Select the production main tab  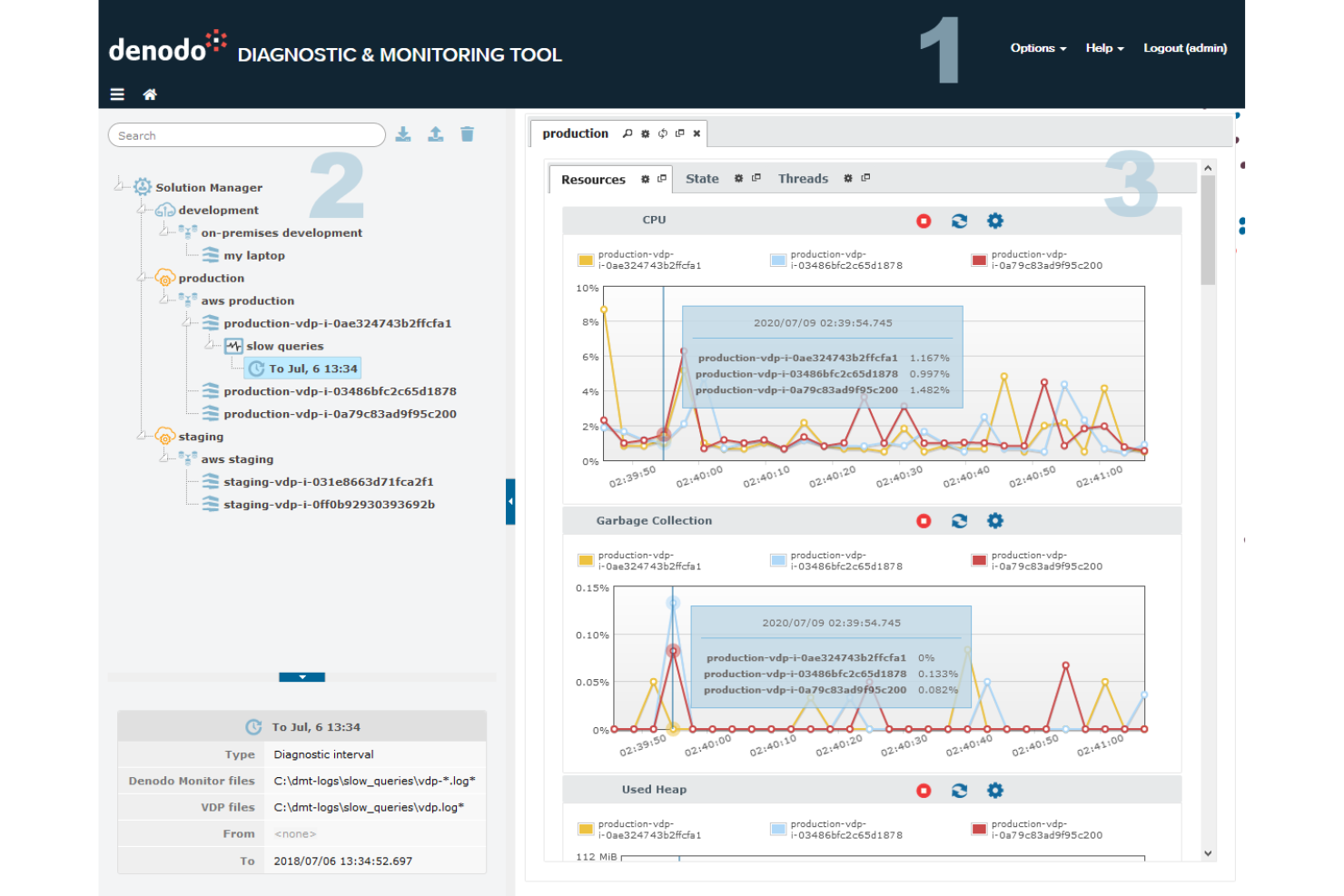(x=576, y=133)
